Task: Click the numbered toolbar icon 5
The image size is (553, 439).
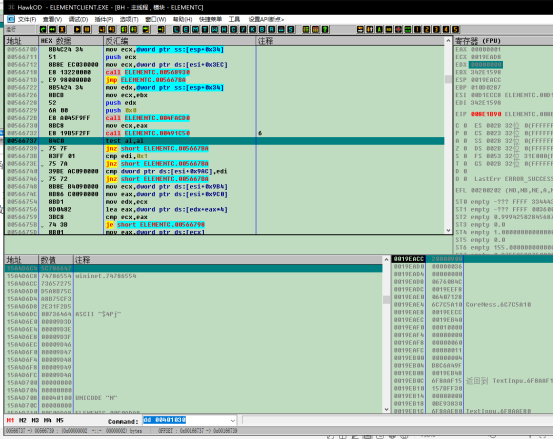Action: coord(455,30)
